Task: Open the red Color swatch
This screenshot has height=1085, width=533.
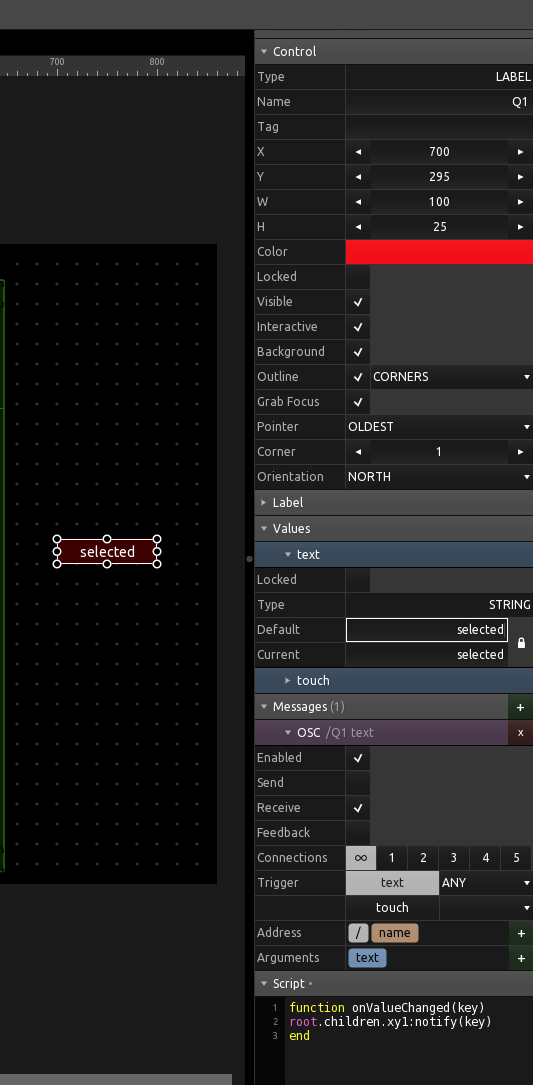Action: click(x=440, y=251)
